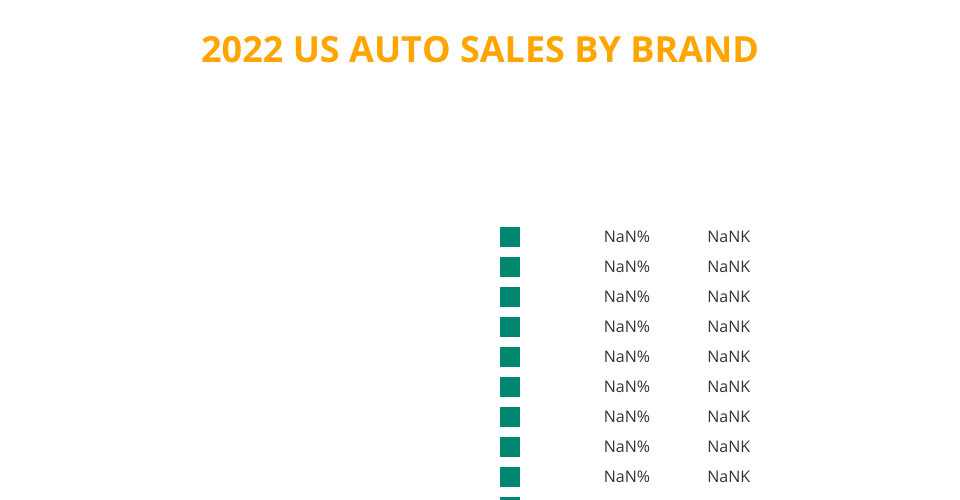Select the fifth green legend square
This screenshot has width=960, height=500.
(x=510, y=357)
